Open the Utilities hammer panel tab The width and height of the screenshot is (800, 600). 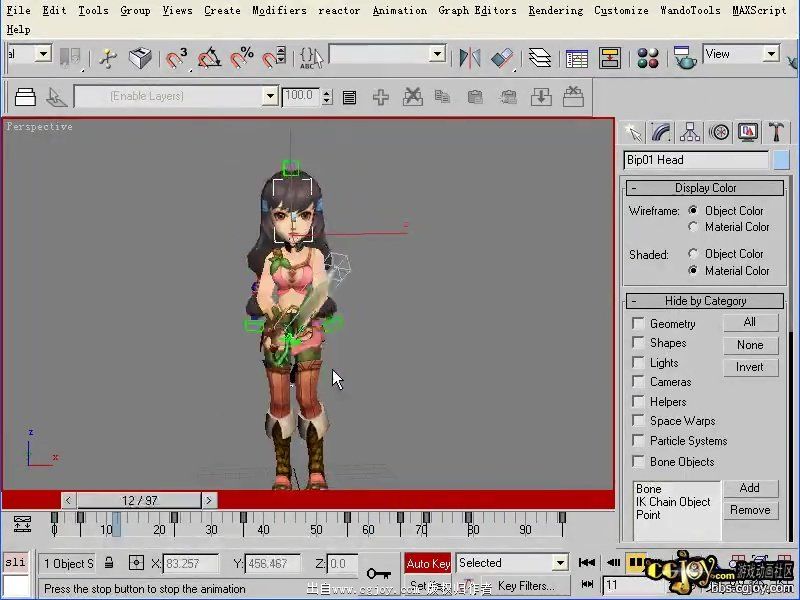(x=776, y=133)
